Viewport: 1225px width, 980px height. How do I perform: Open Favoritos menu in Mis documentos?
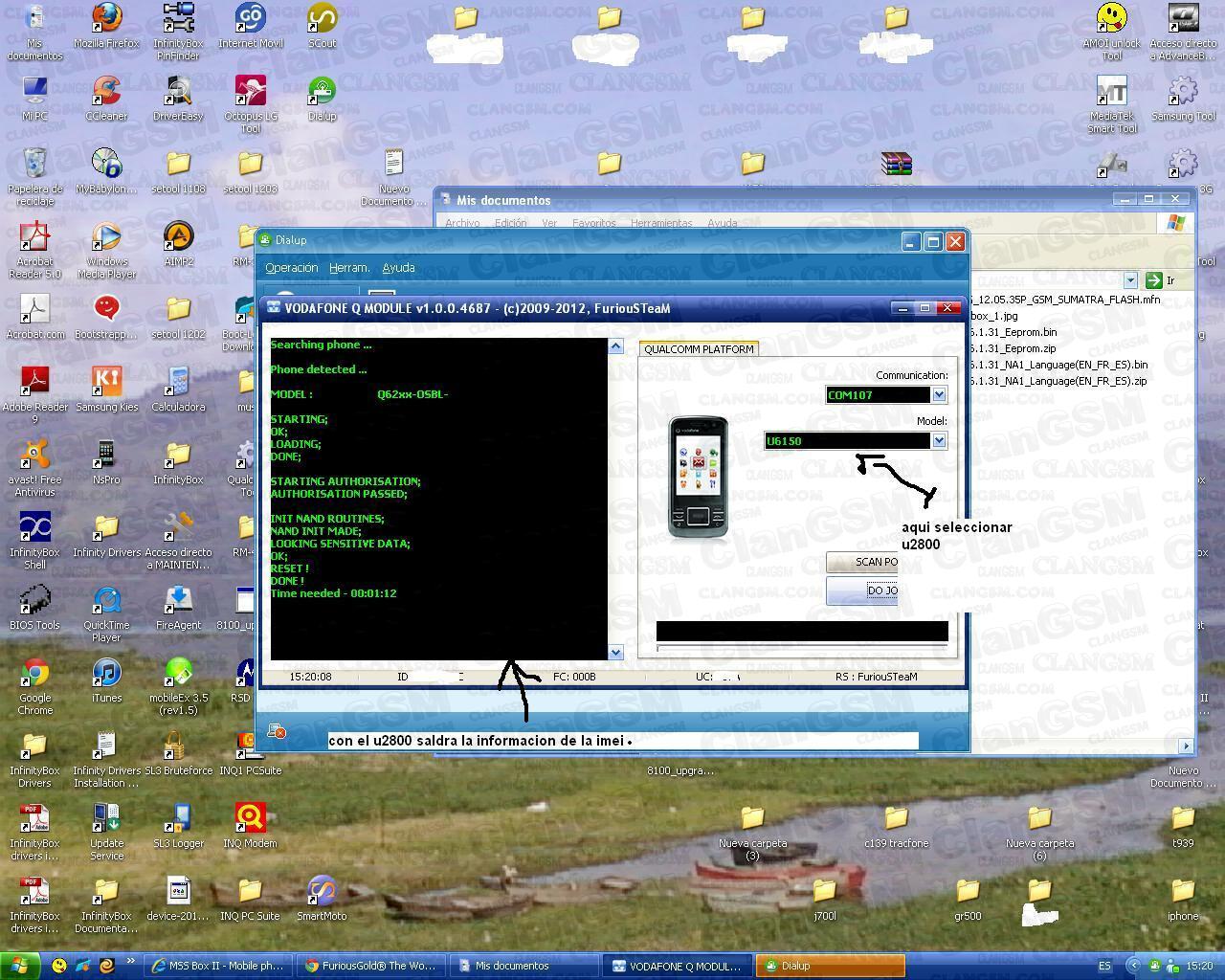click(x=593, y=223)
